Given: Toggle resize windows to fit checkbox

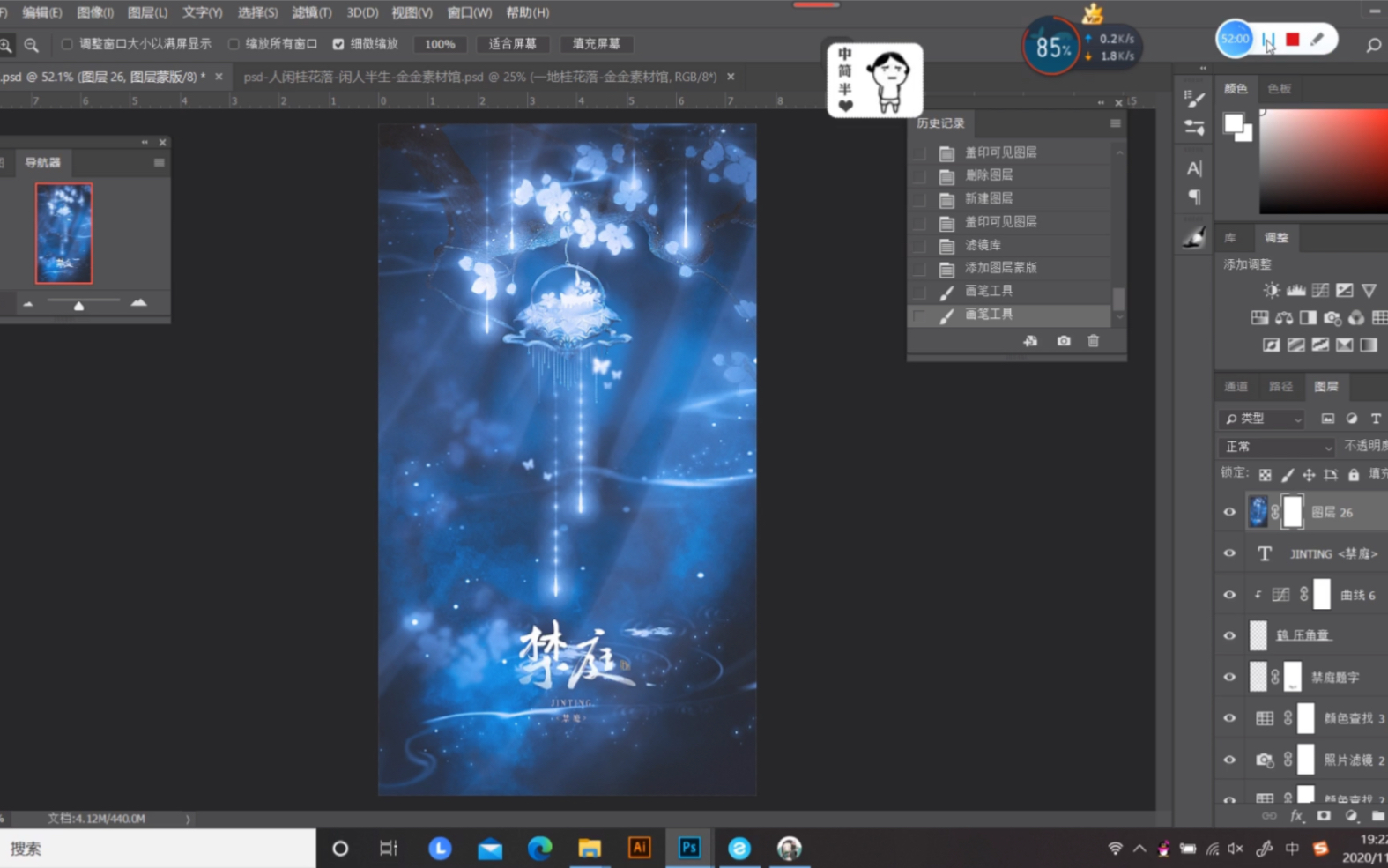Looking at the screenshot, I should coord(67,44).
